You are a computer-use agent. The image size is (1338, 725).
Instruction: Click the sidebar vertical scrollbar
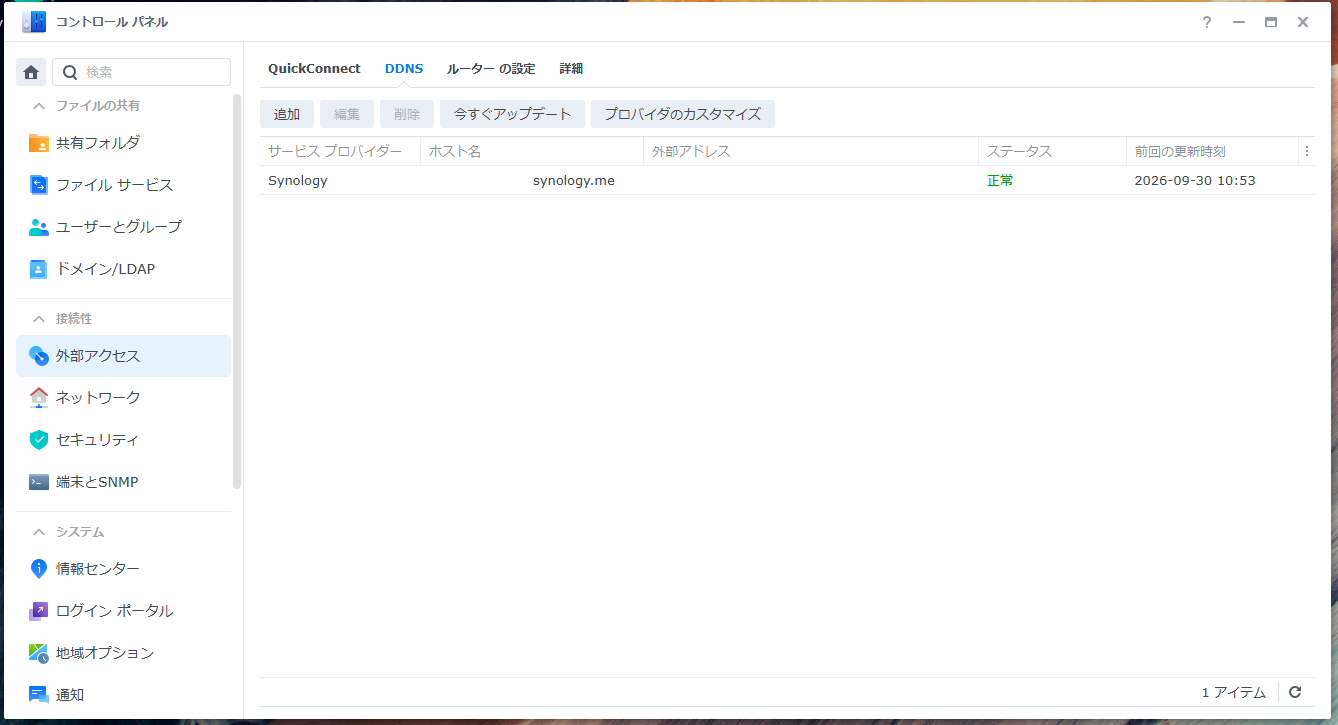(237, 290)
